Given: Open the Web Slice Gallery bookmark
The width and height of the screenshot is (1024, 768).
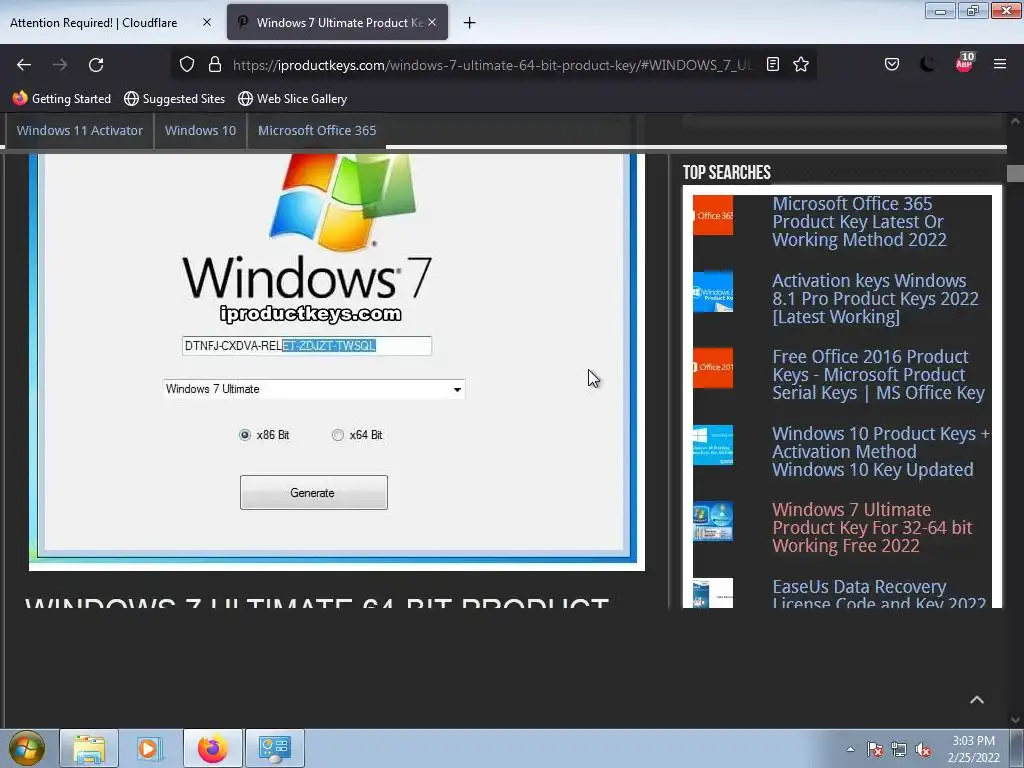Looking at the screenshot, I should [x=293, y=99].
